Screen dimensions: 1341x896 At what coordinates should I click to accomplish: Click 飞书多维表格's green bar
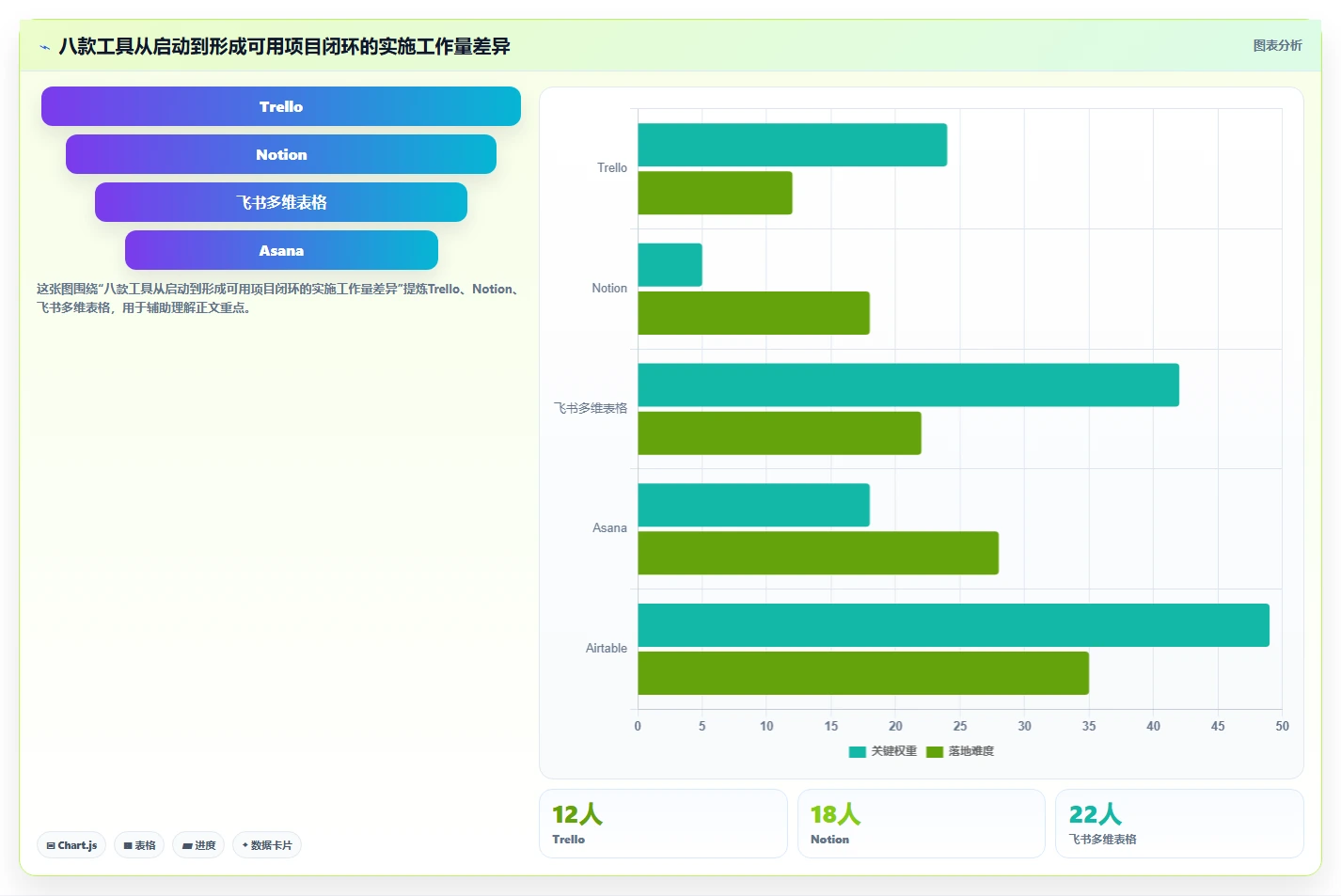[x=780, y=433]
